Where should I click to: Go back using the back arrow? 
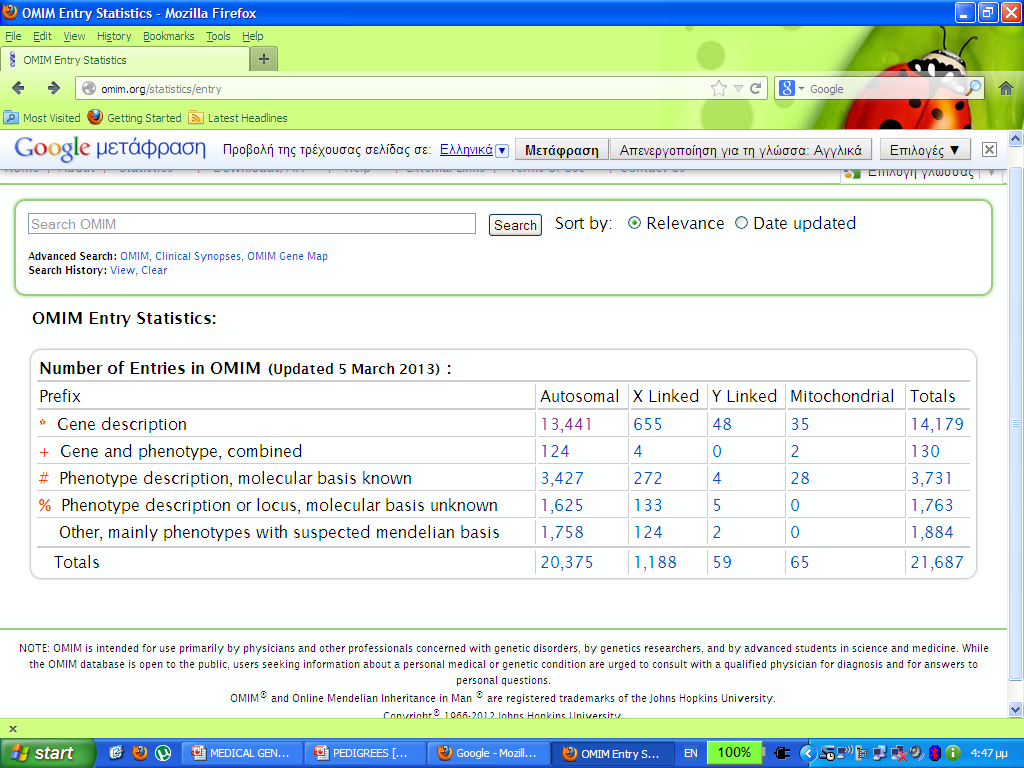[x=18, y=88]
